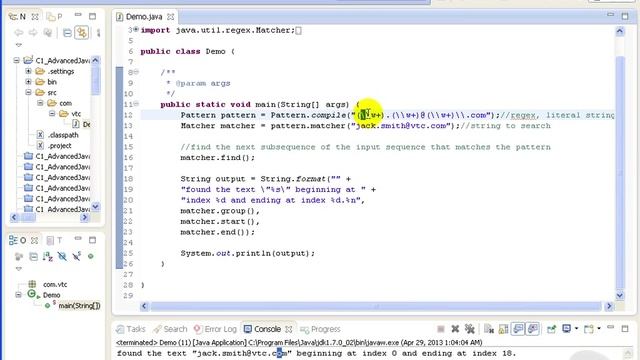Select the Console tab
The height and width of the screenshot is (360, 640).
click(263, 329)
